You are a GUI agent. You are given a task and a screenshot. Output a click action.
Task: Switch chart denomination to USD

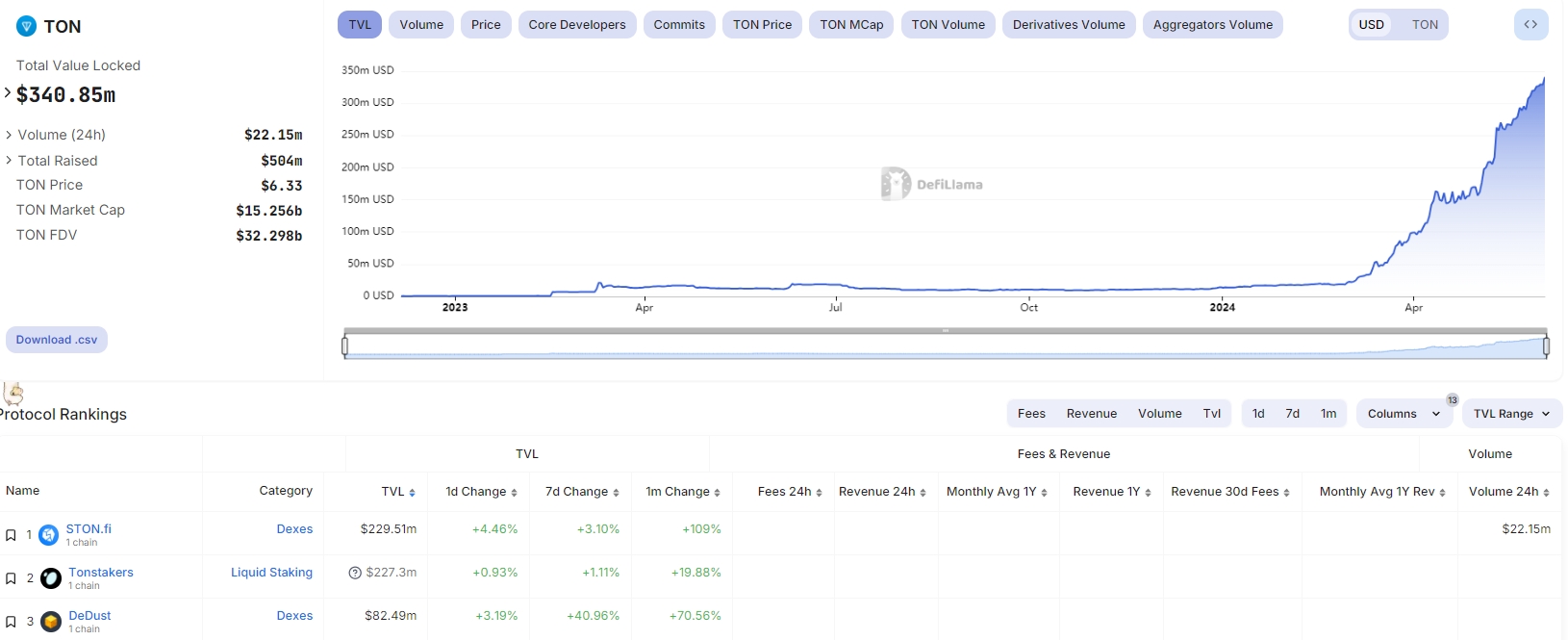[x=1372, y=25]
